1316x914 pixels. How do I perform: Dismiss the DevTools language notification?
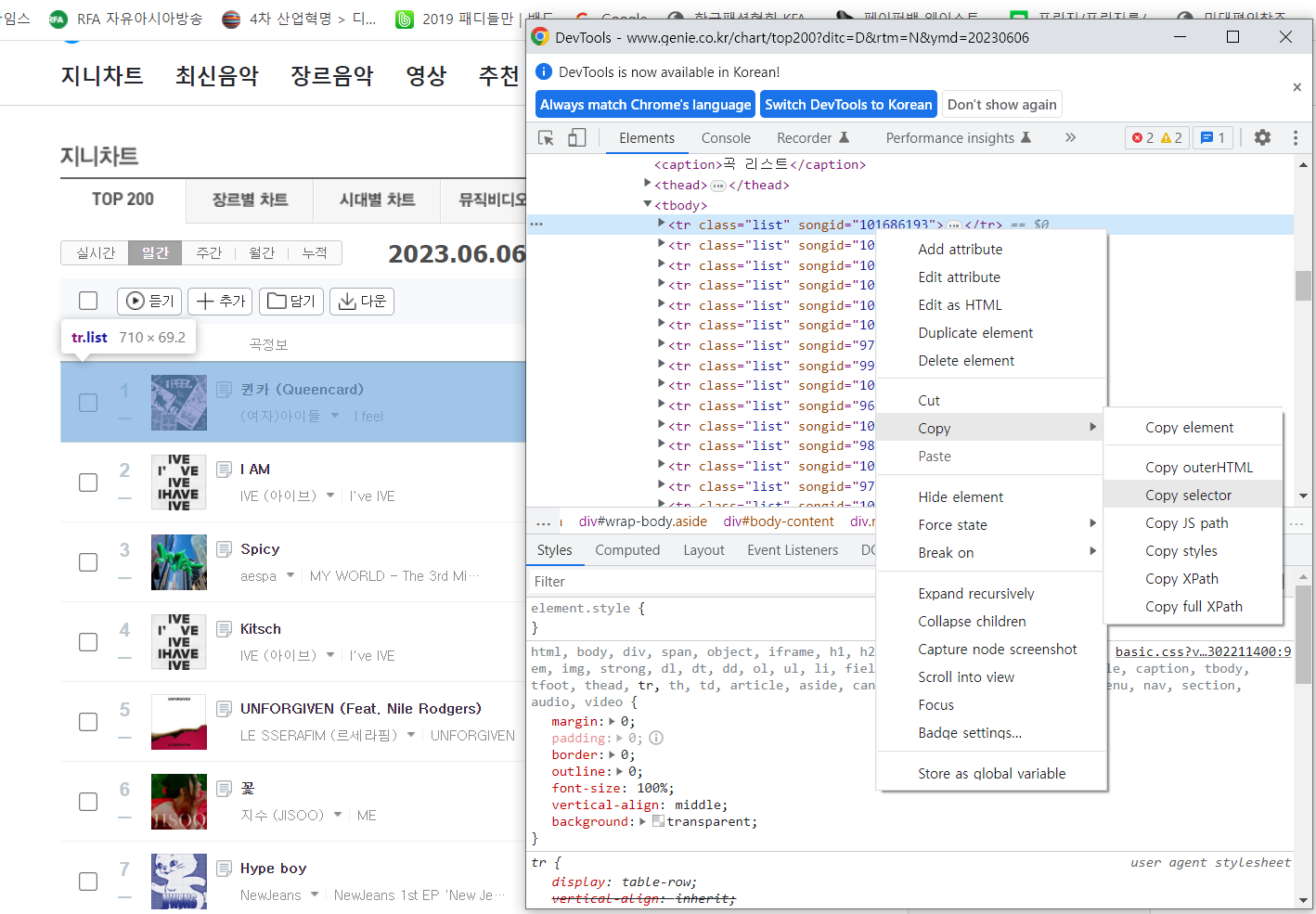[x=1297, y=87]
